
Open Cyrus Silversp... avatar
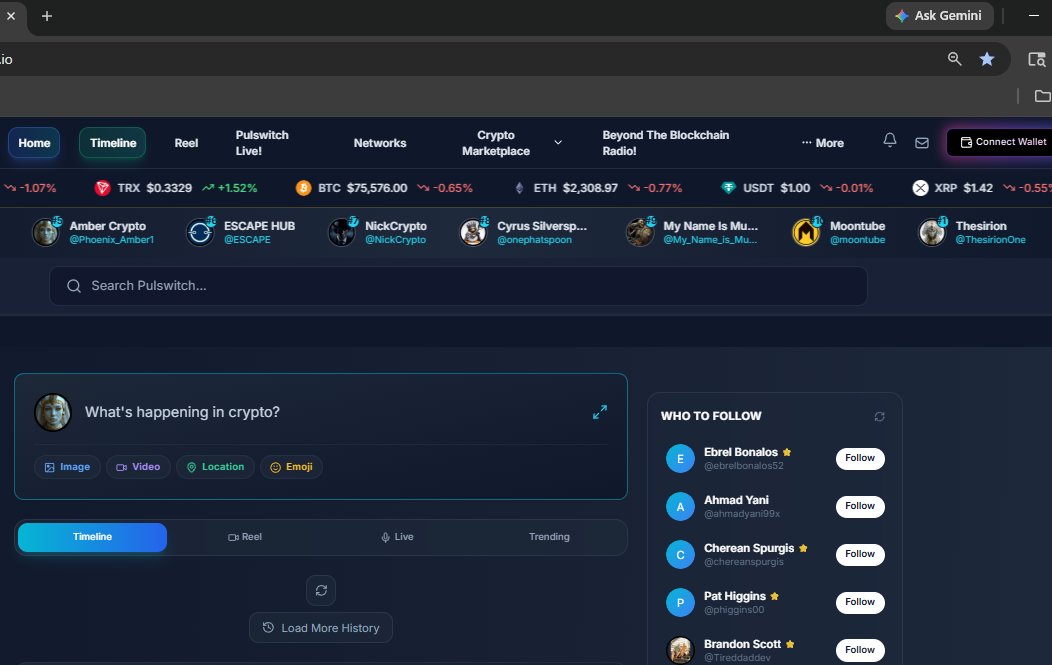coord(473,232)
